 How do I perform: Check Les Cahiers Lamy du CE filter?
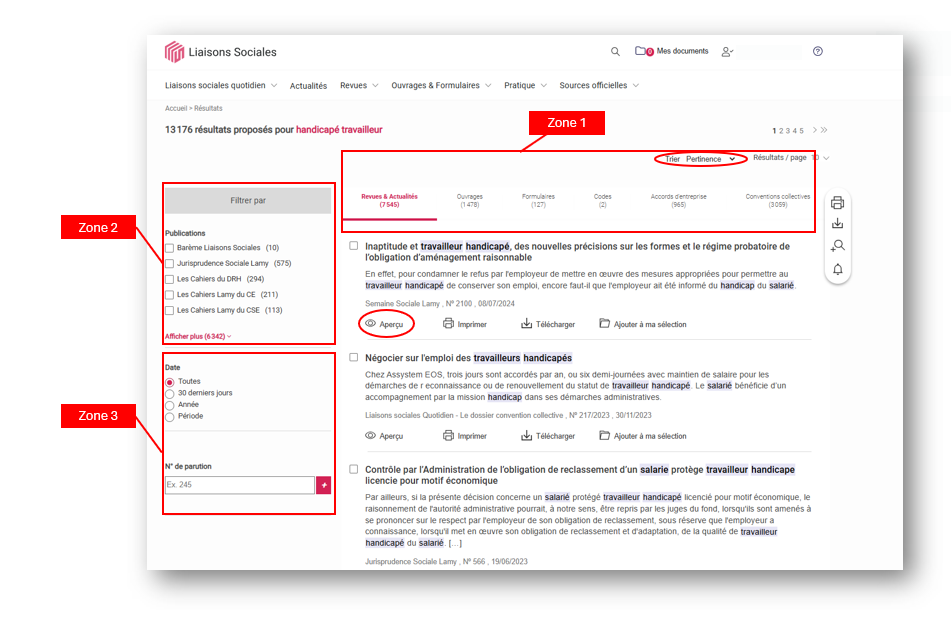[170, 295]
